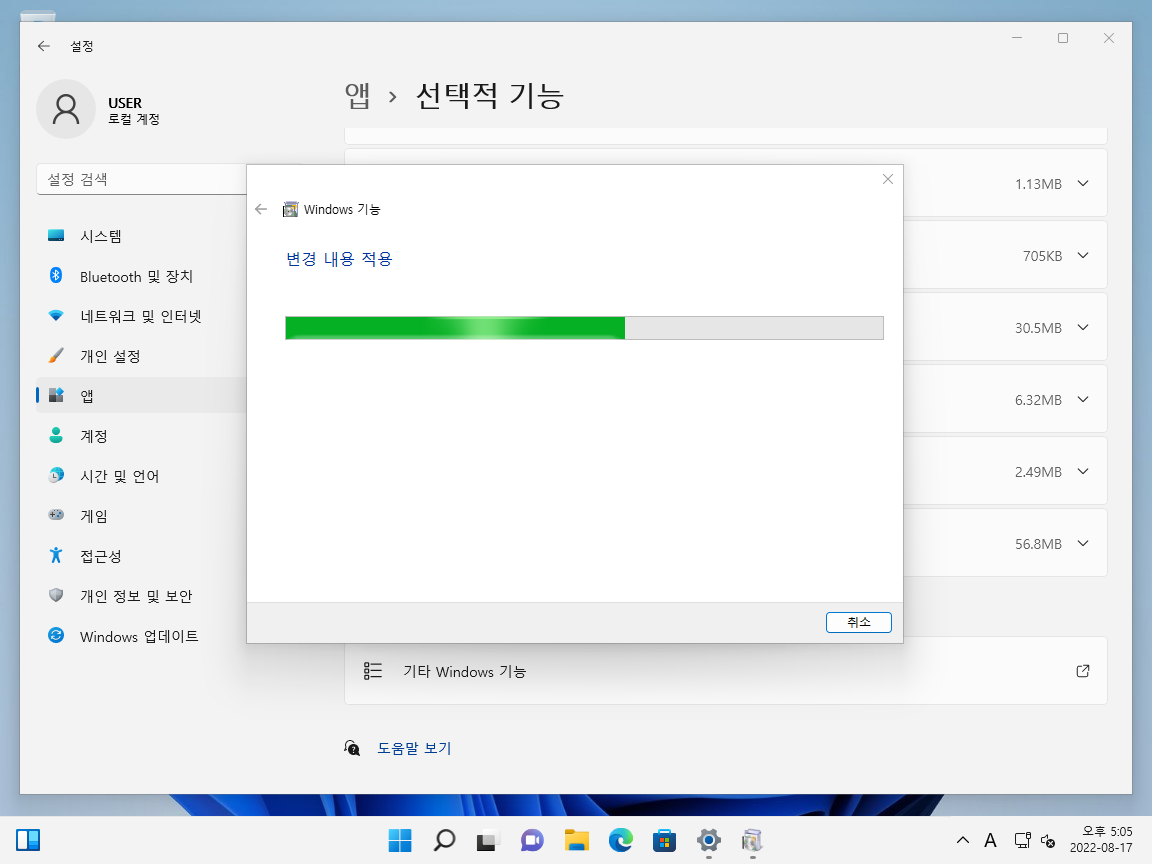This screenshot has height=864, width=1152.
Task: Click the green progress bar
Action: pos(584,328)
